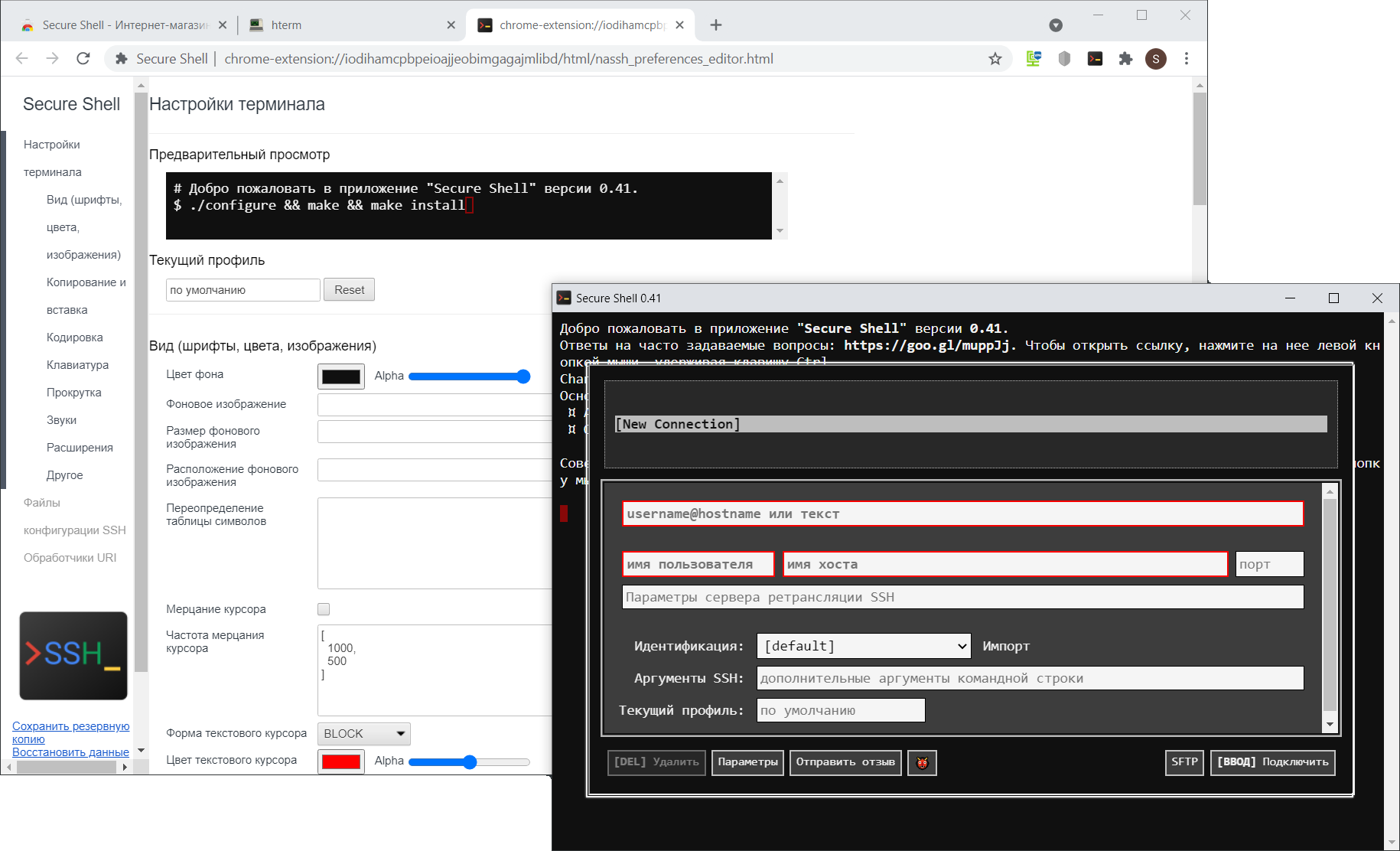Open the Chrome three-dot menu
The width and height of the screenshot is (1400, 851).
[1187, 59]
